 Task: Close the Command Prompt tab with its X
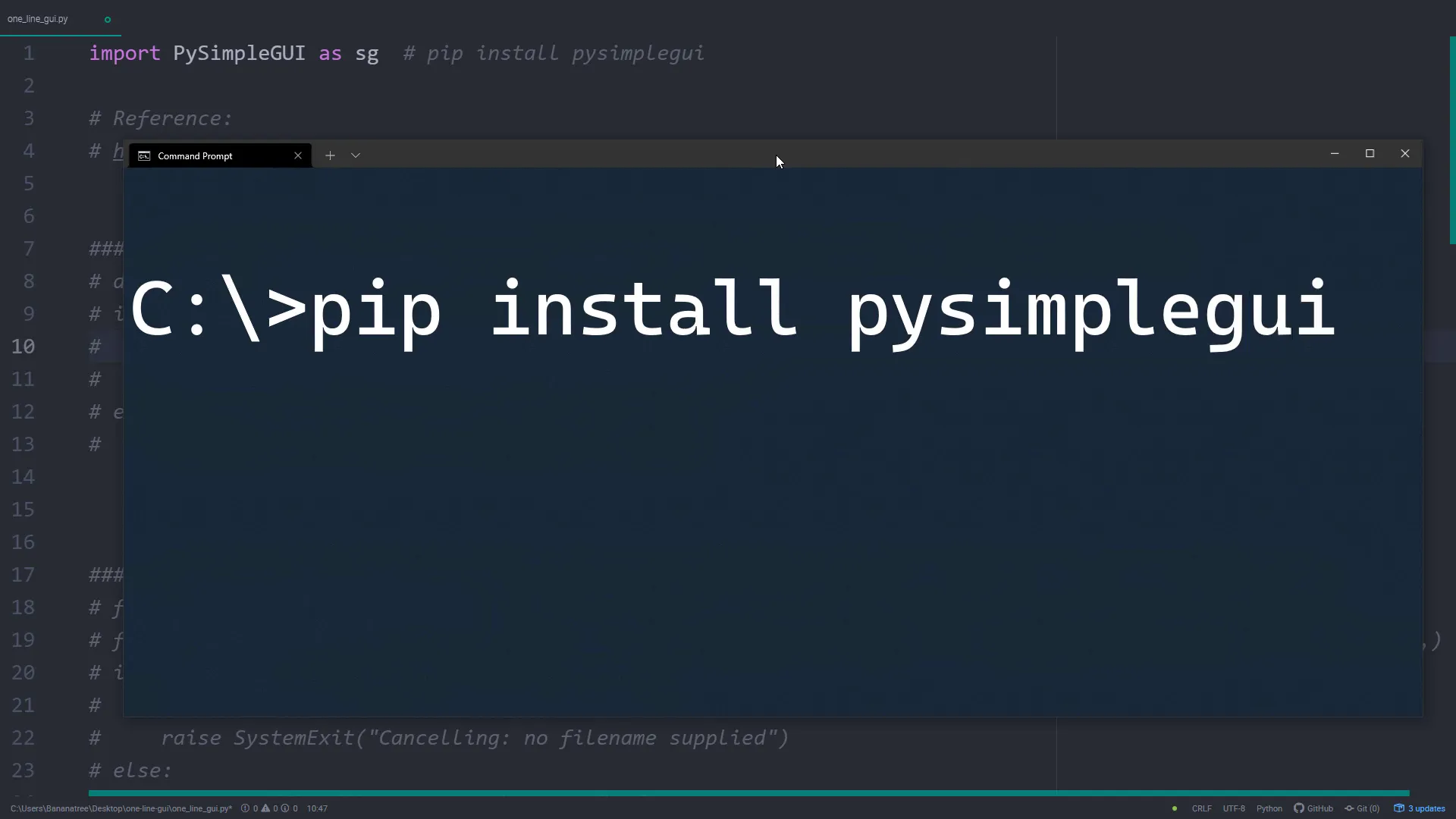coord(297,155)
